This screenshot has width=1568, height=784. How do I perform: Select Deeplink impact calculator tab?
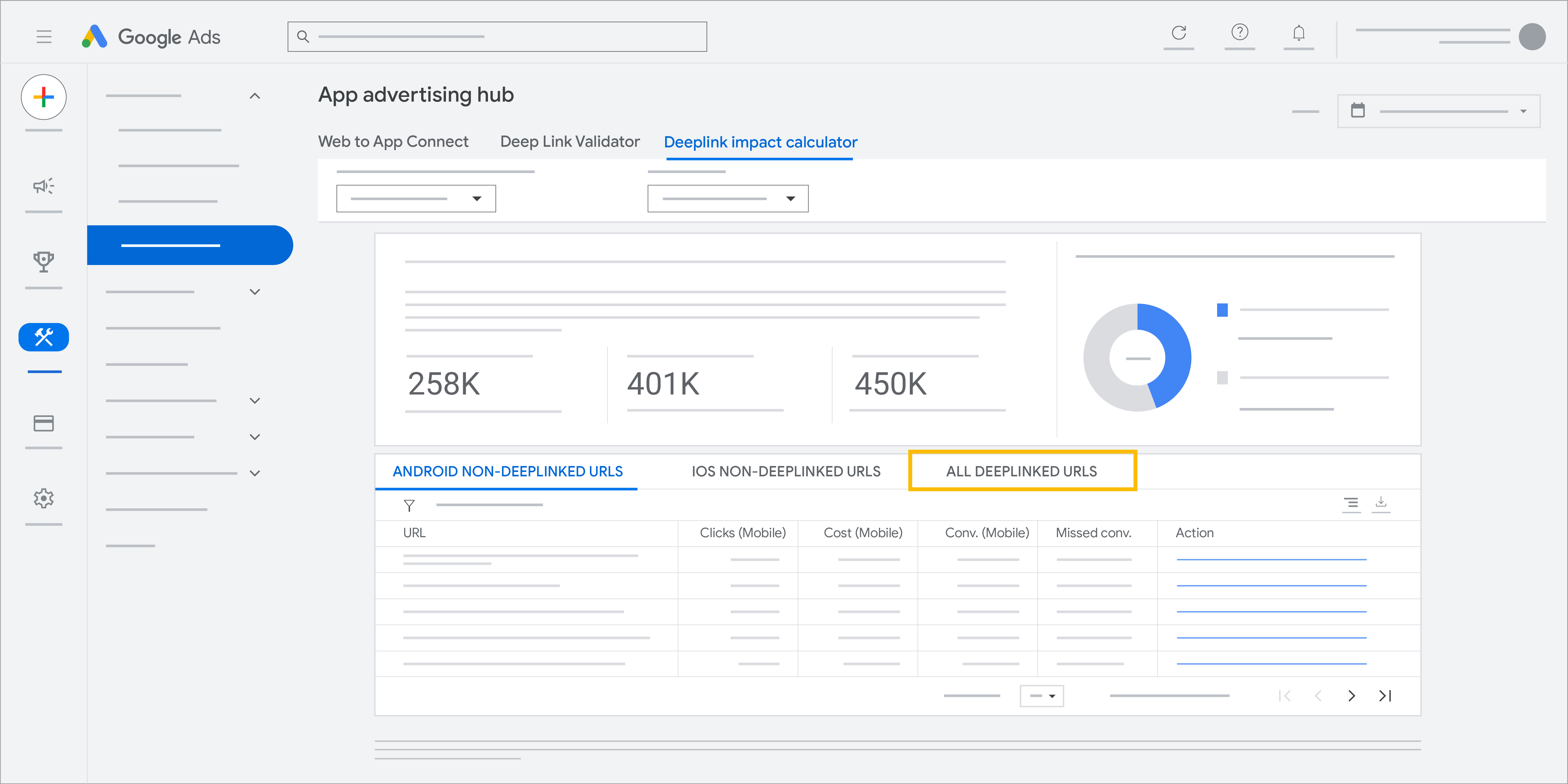click(760, 142)
